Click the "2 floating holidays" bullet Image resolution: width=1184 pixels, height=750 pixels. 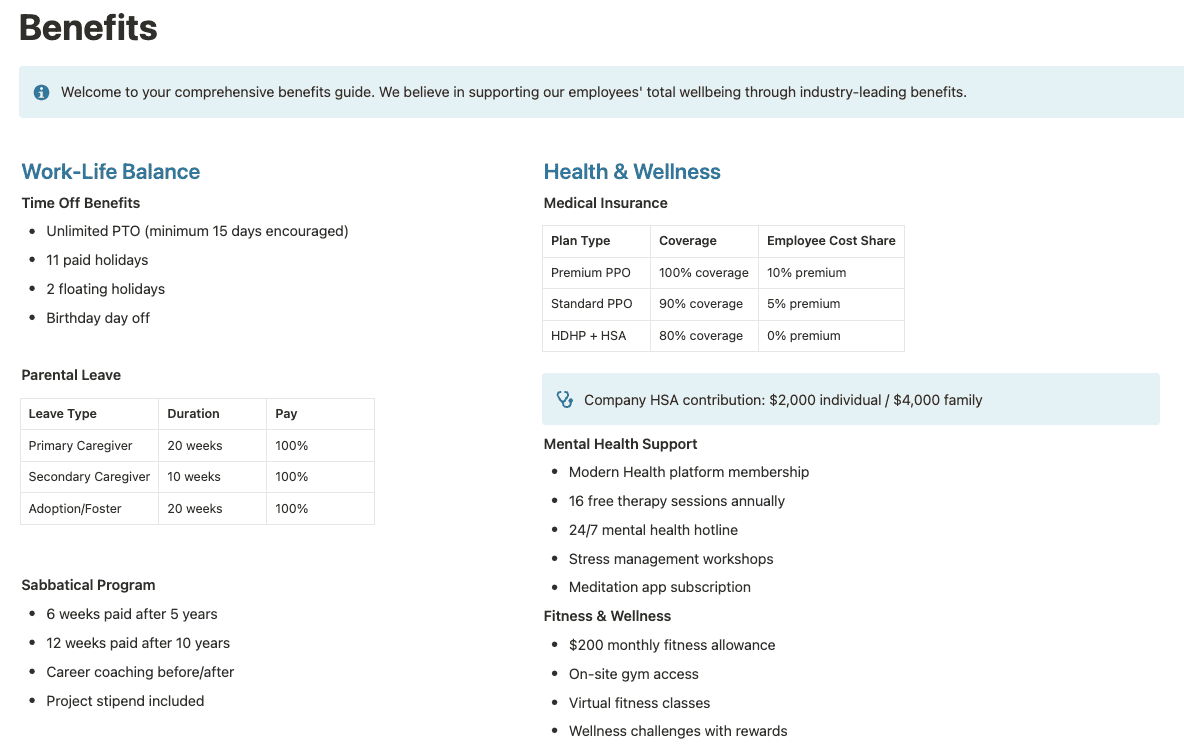[x=106, y=289]
